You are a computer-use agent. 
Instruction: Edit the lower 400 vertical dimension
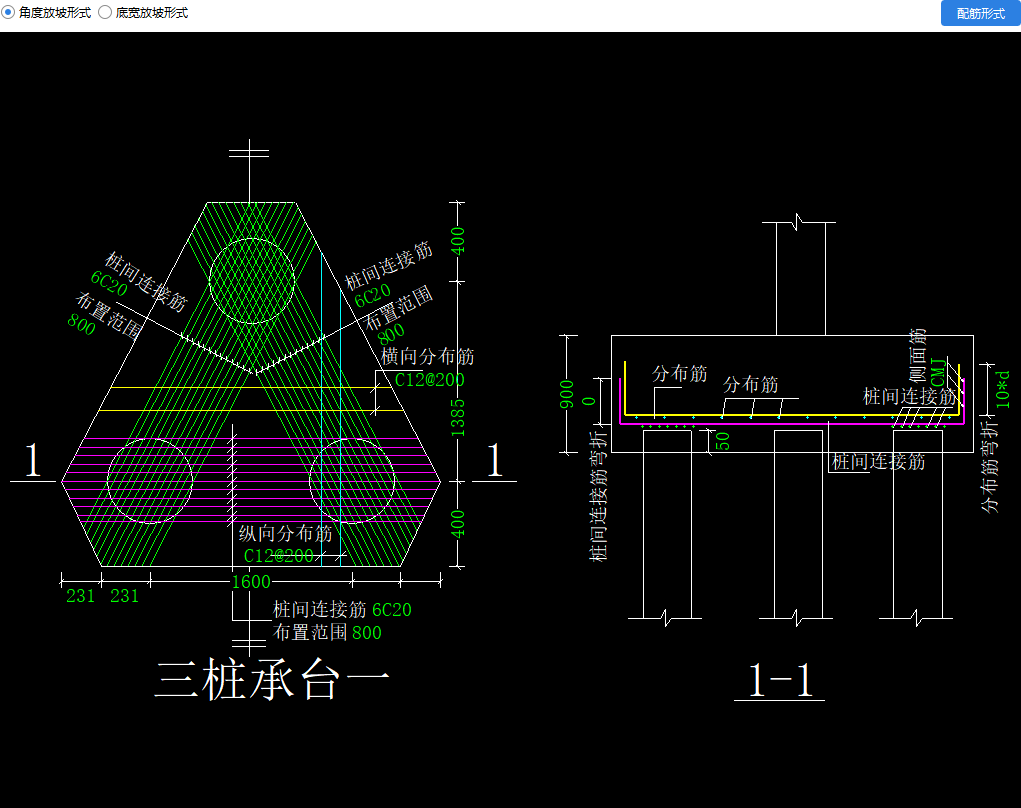(459, 524)
